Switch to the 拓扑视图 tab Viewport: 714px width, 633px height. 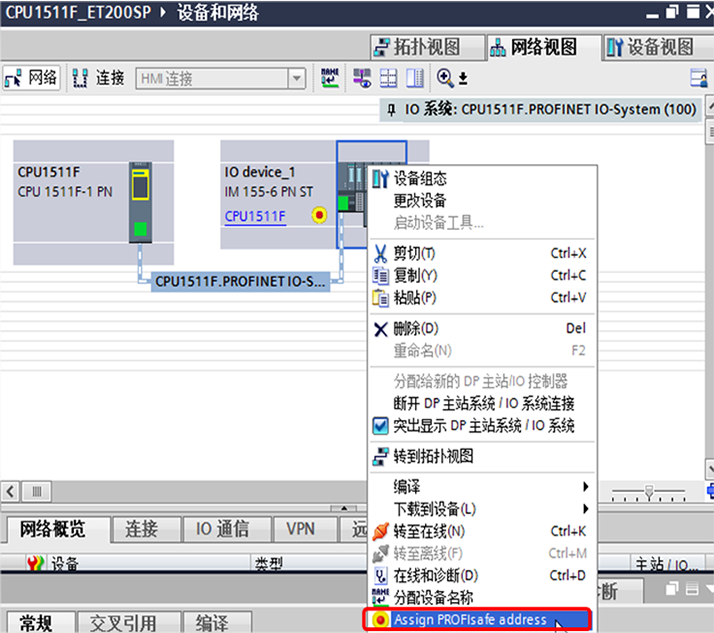[x=427, y=47]
